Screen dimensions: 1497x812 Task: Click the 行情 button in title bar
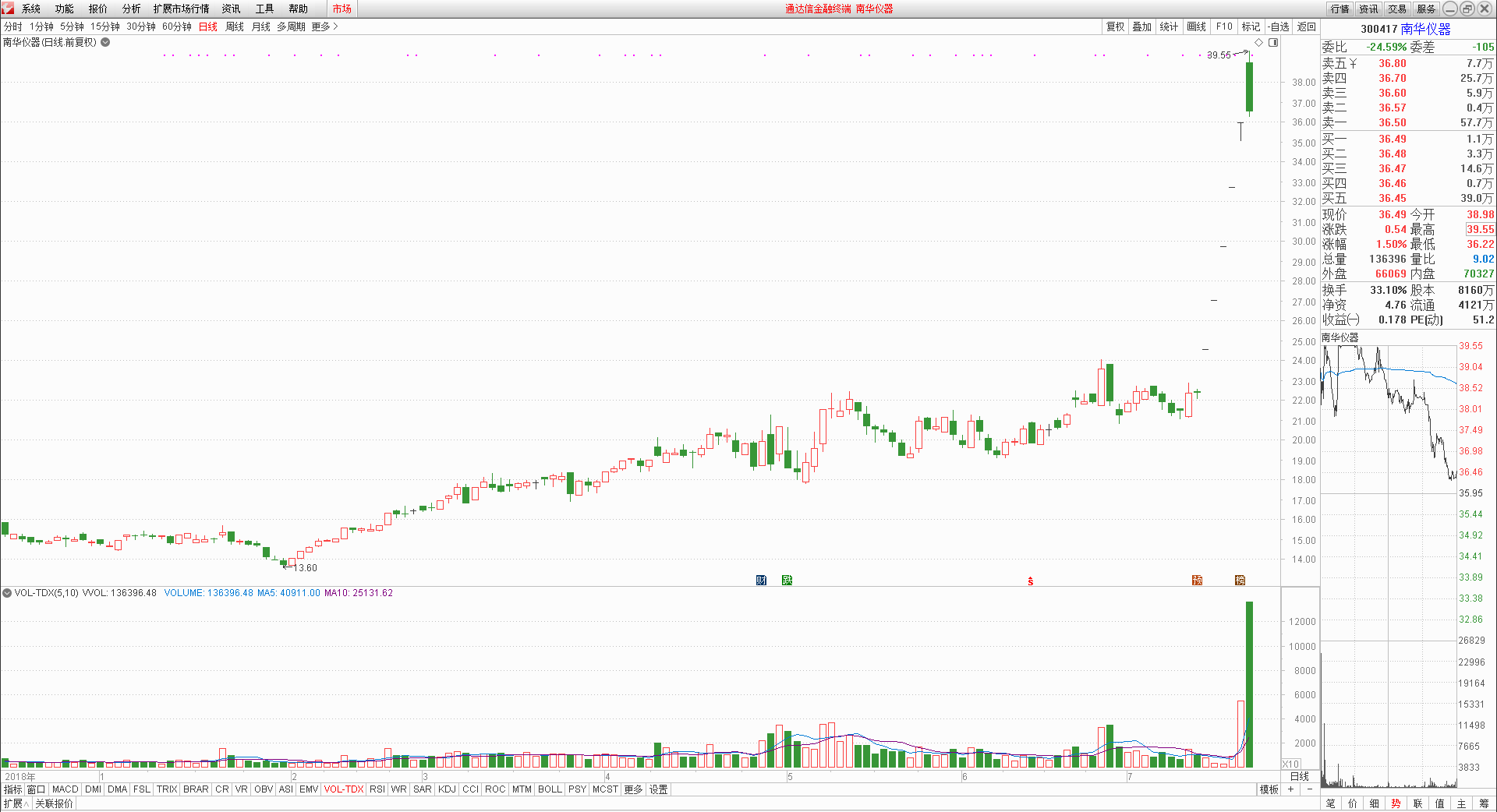1340,9
